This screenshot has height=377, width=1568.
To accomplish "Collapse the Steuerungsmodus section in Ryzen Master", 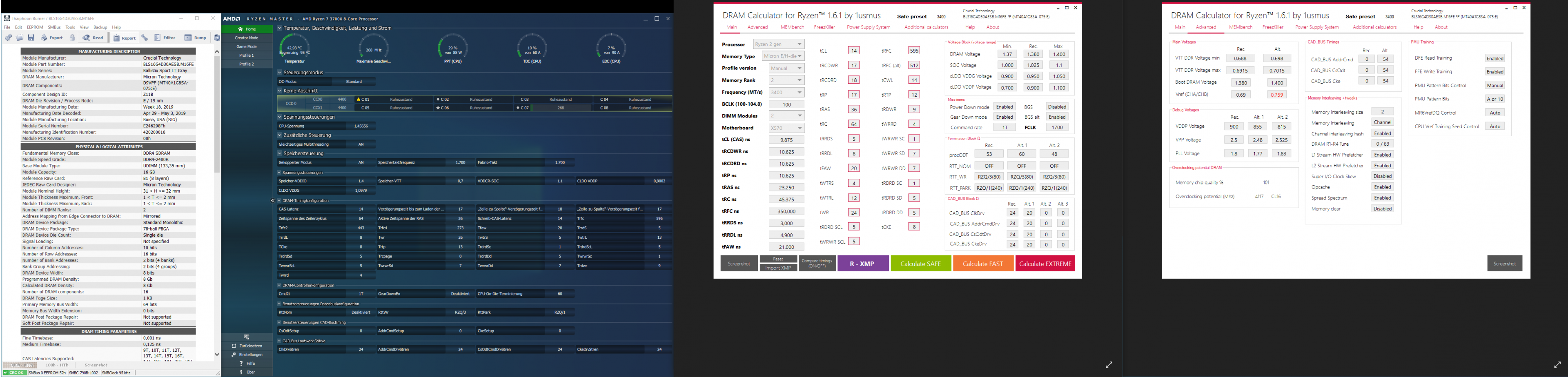I will 280,72.
